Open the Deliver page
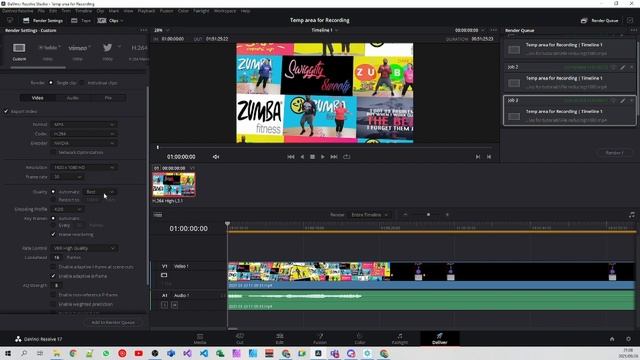This screenshot has height=360, width=640. [440, 339]
